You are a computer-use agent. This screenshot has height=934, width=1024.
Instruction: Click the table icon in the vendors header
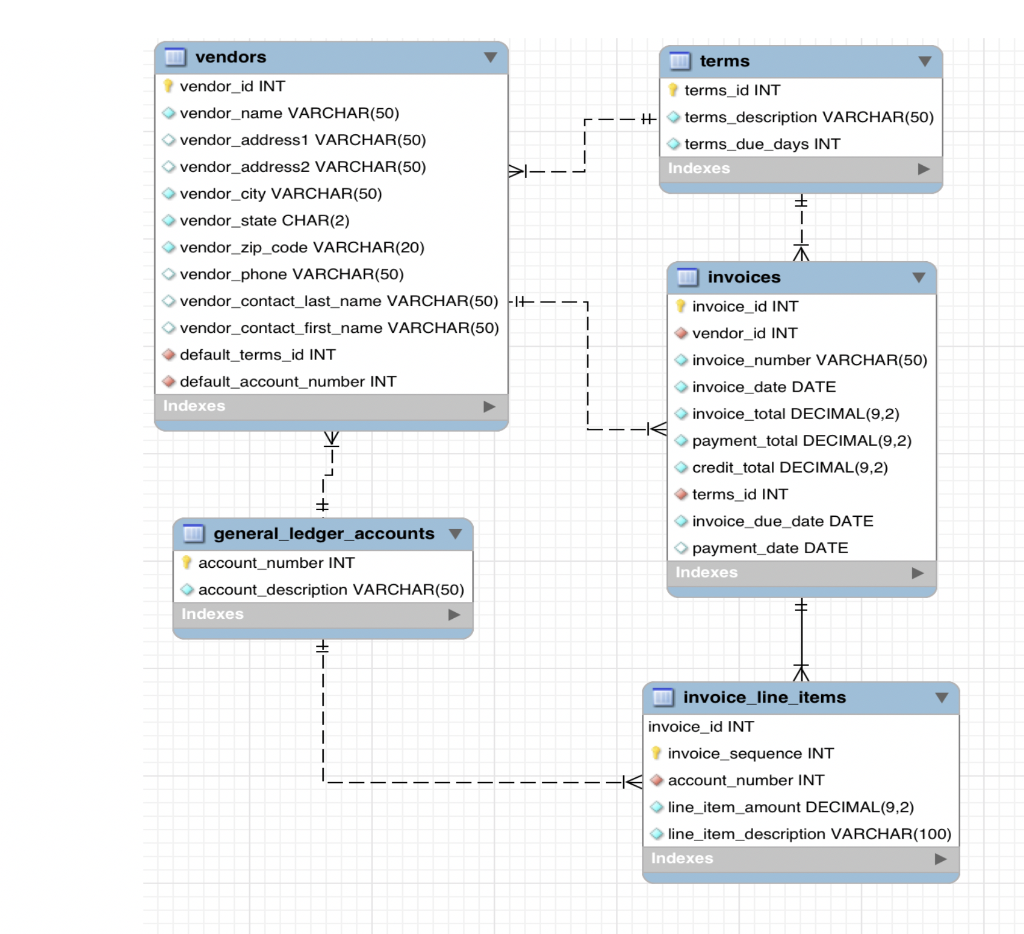coord(175,57)
